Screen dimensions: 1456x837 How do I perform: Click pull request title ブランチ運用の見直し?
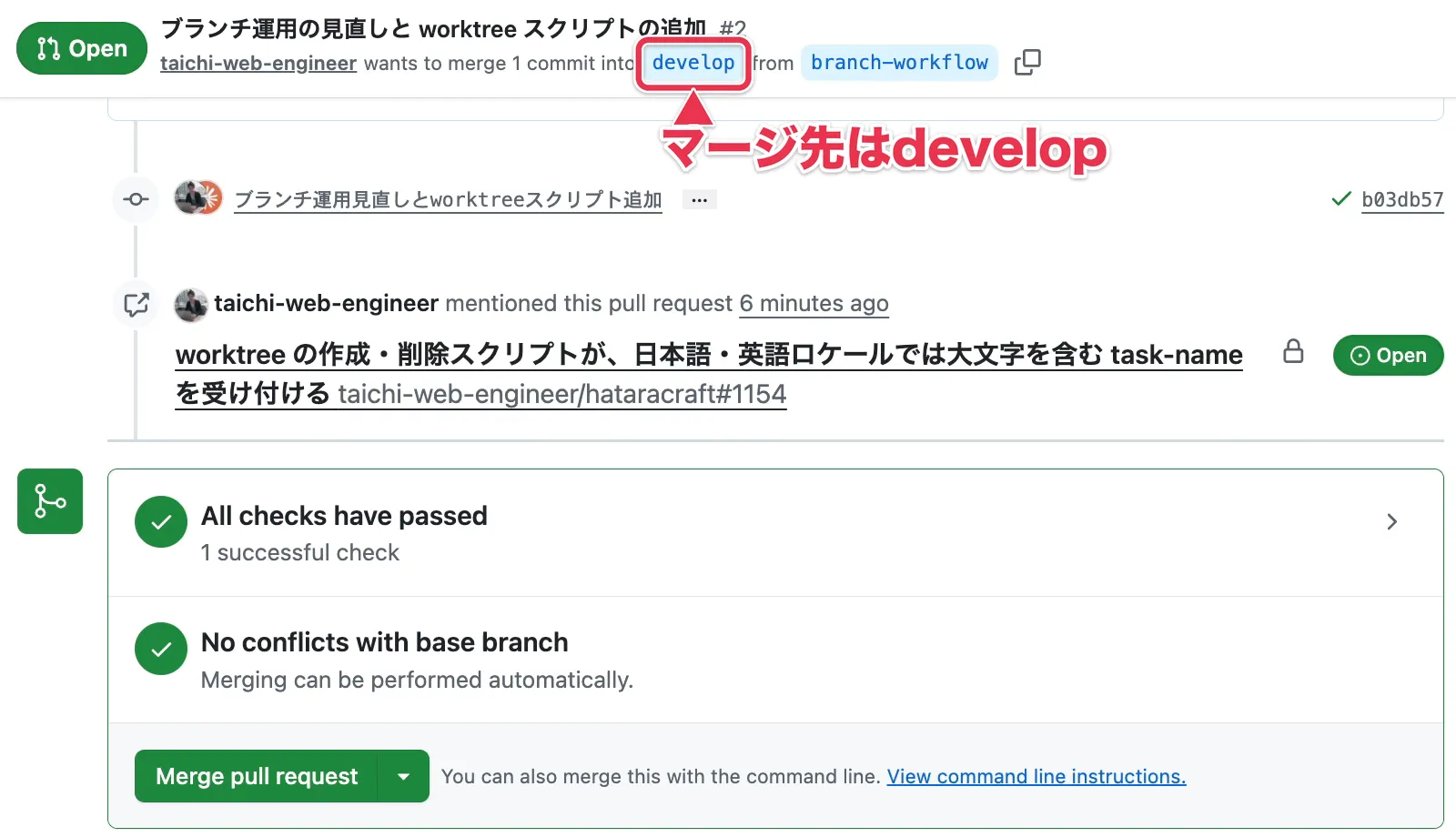point(433,28)
